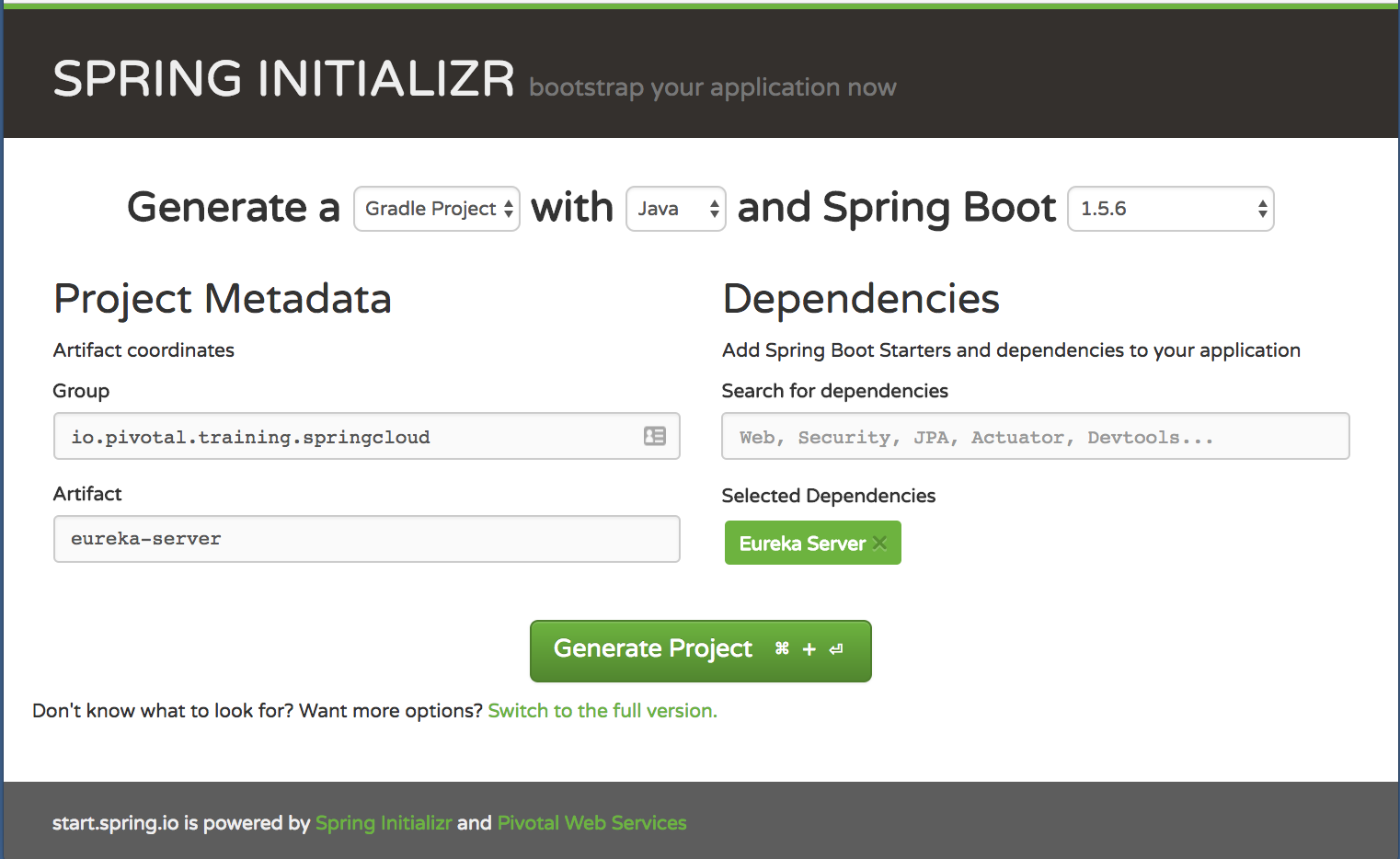This screenshot has width=1400, height=859.
Task: Follow the Switch to the full version link
Action: (602, 711)
